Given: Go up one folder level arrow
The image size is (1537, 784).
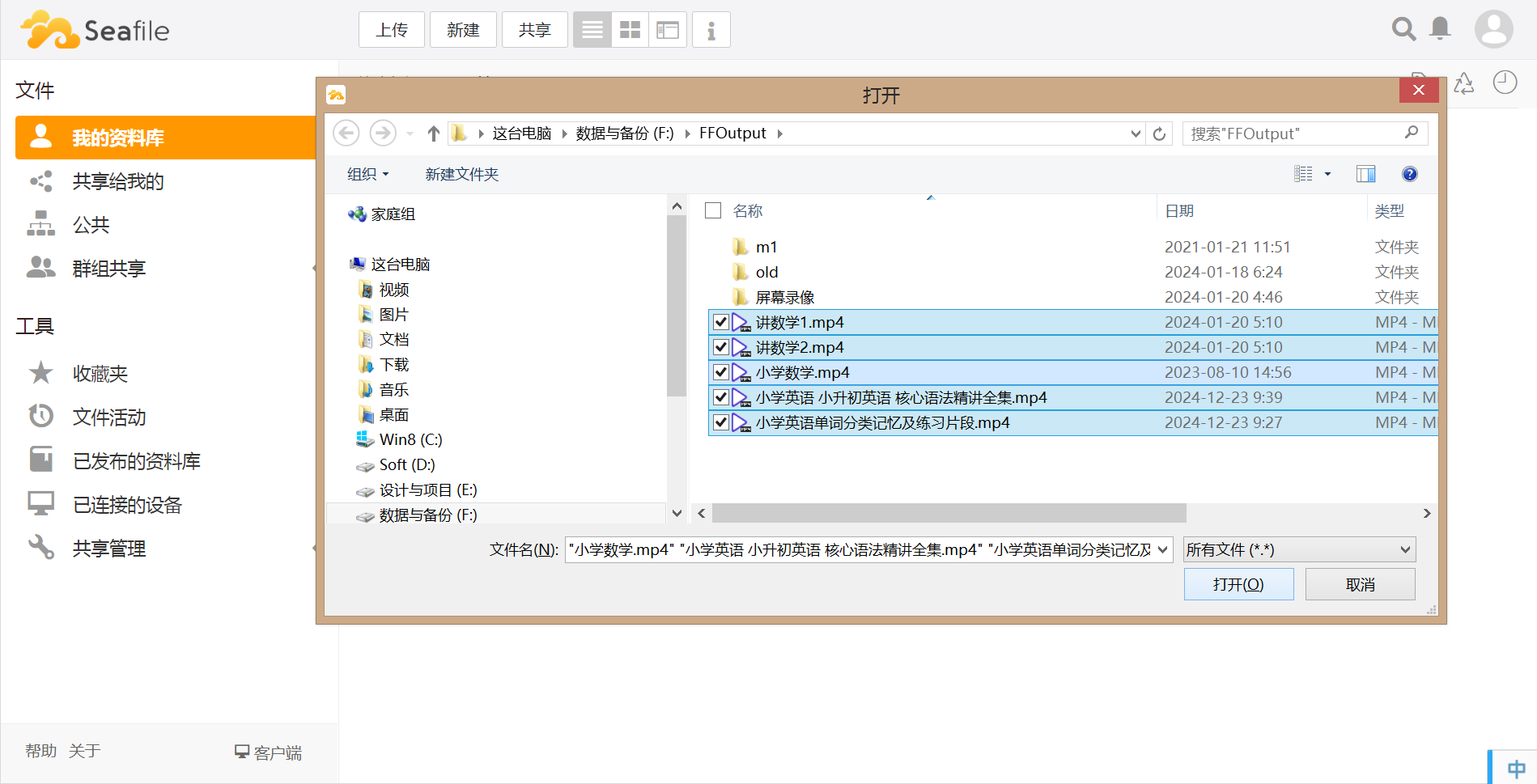Looking at the screenshot, I should (433, 133).
